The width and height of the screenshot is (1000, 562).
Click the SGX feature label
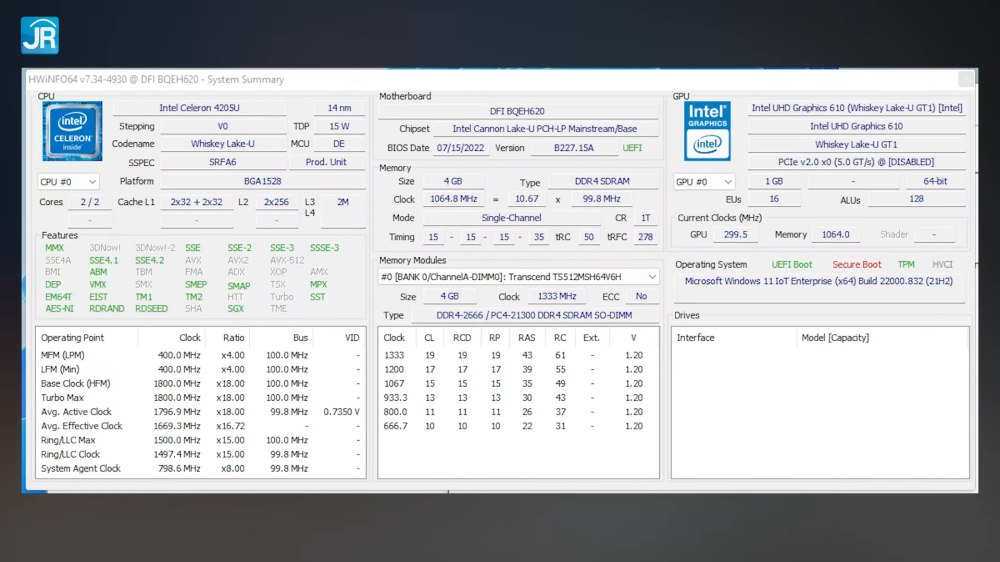(236, 309)
